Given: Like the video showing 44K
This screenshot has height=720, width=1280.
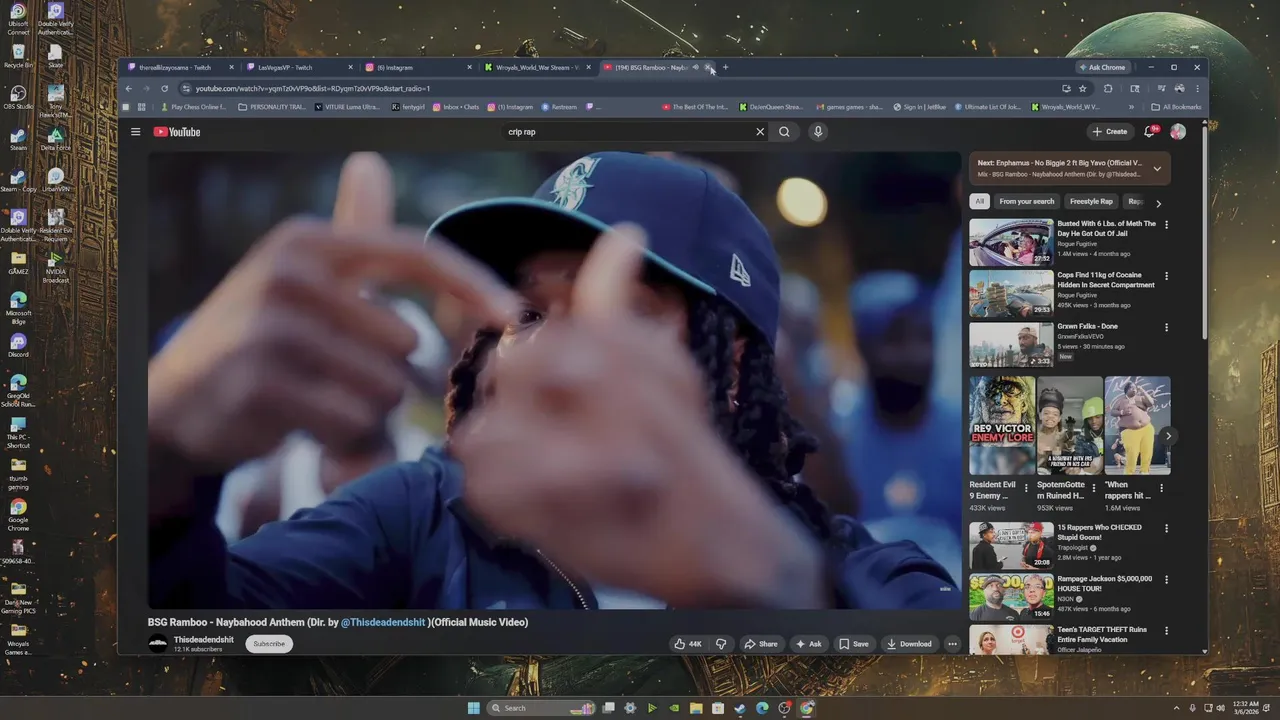Looking at the screenshot, I should tap(688, 644).
